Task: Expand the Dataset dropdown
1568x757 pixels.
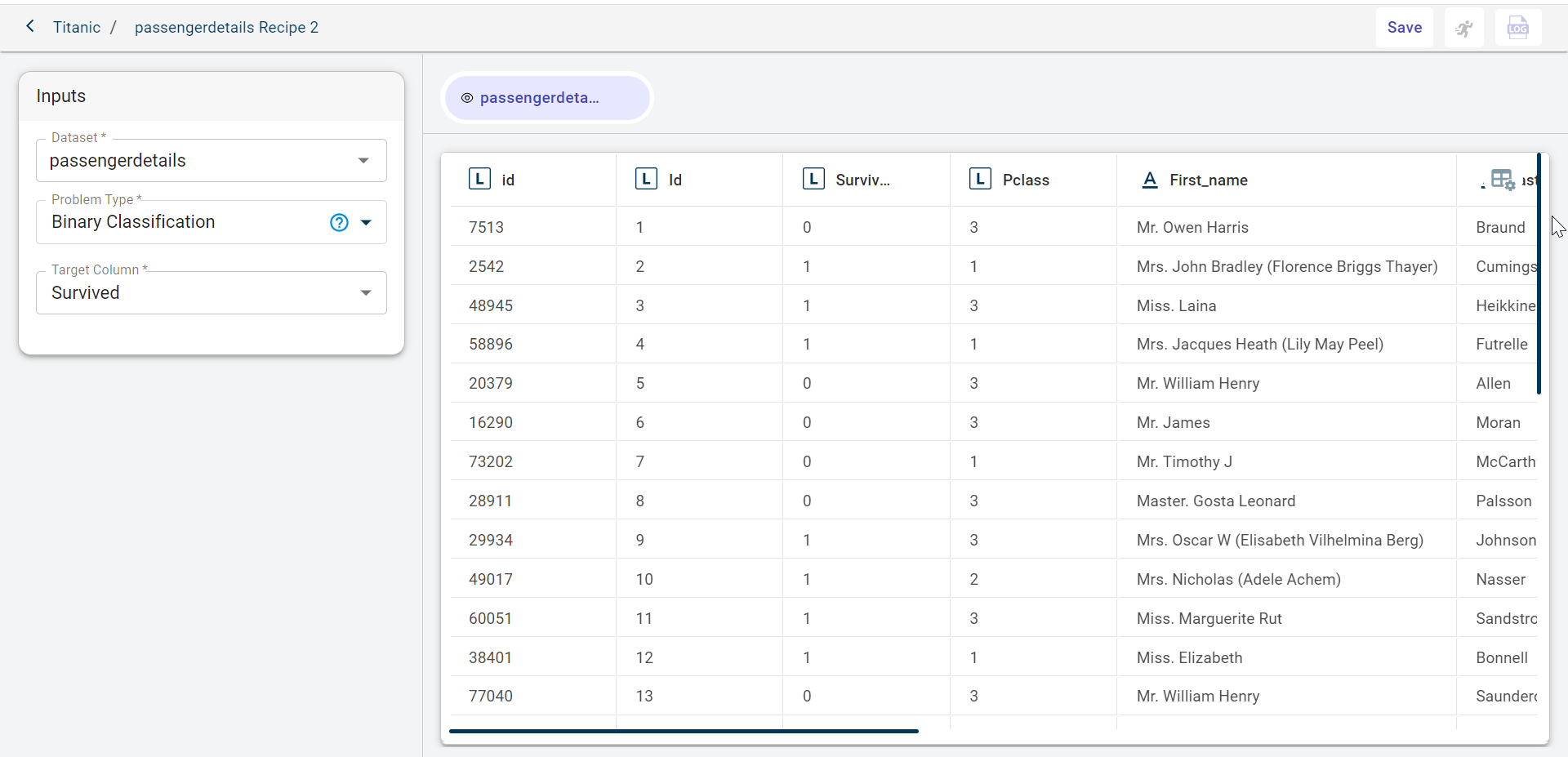Action: point(363,161)
